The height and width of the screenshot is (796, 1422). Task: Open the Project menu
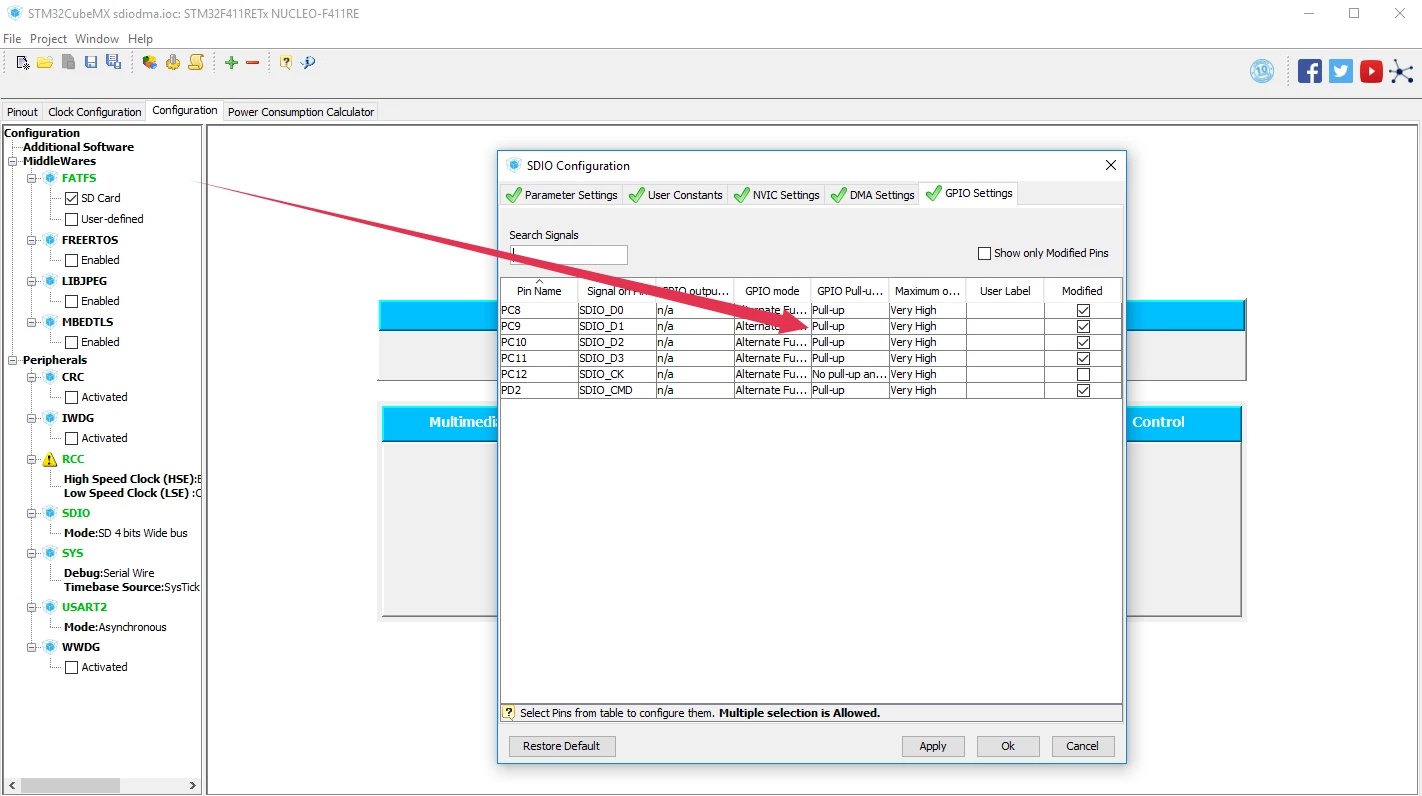[48, 38]
